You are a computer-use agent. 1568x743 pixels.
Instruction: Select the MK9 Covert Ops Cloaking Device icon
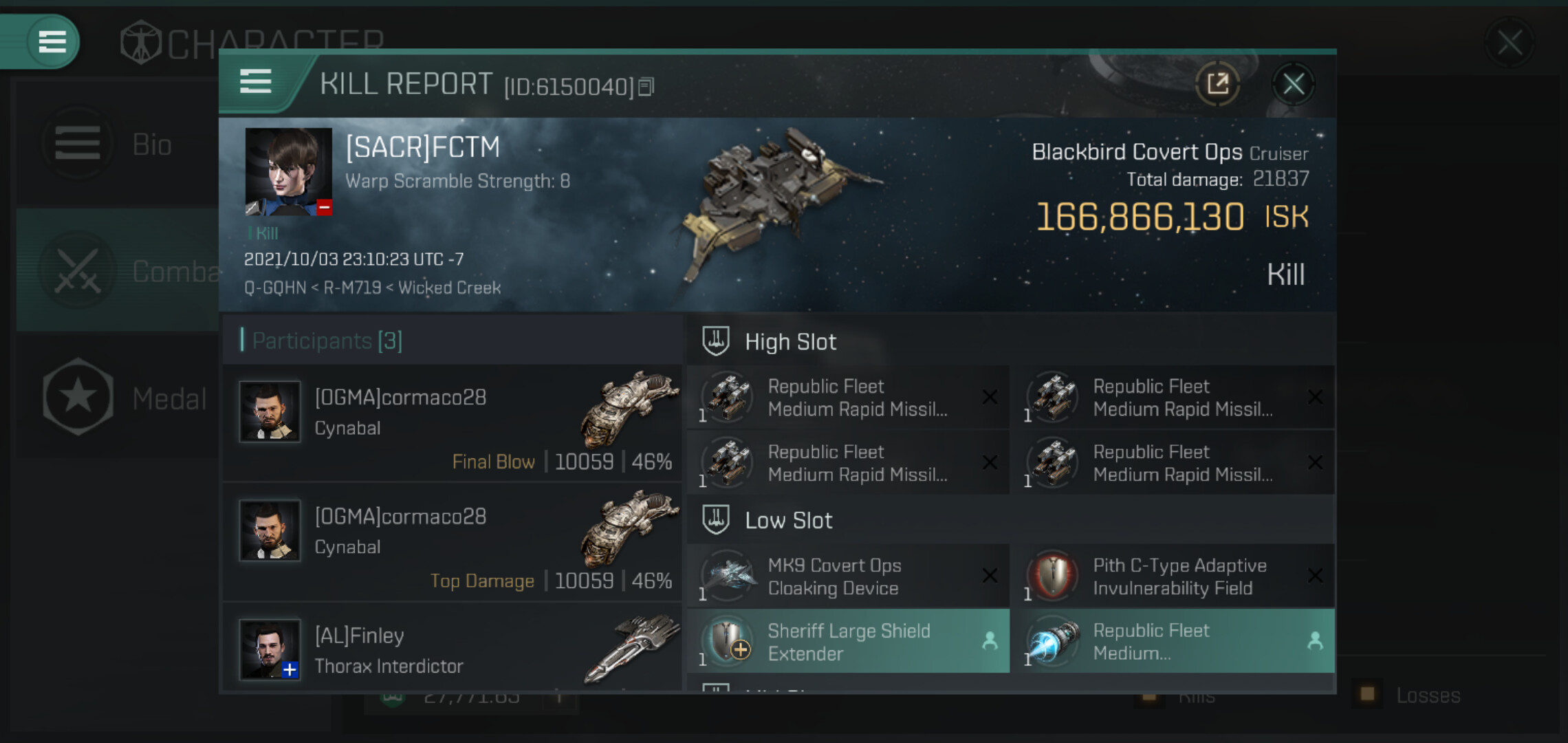point(728,576)
